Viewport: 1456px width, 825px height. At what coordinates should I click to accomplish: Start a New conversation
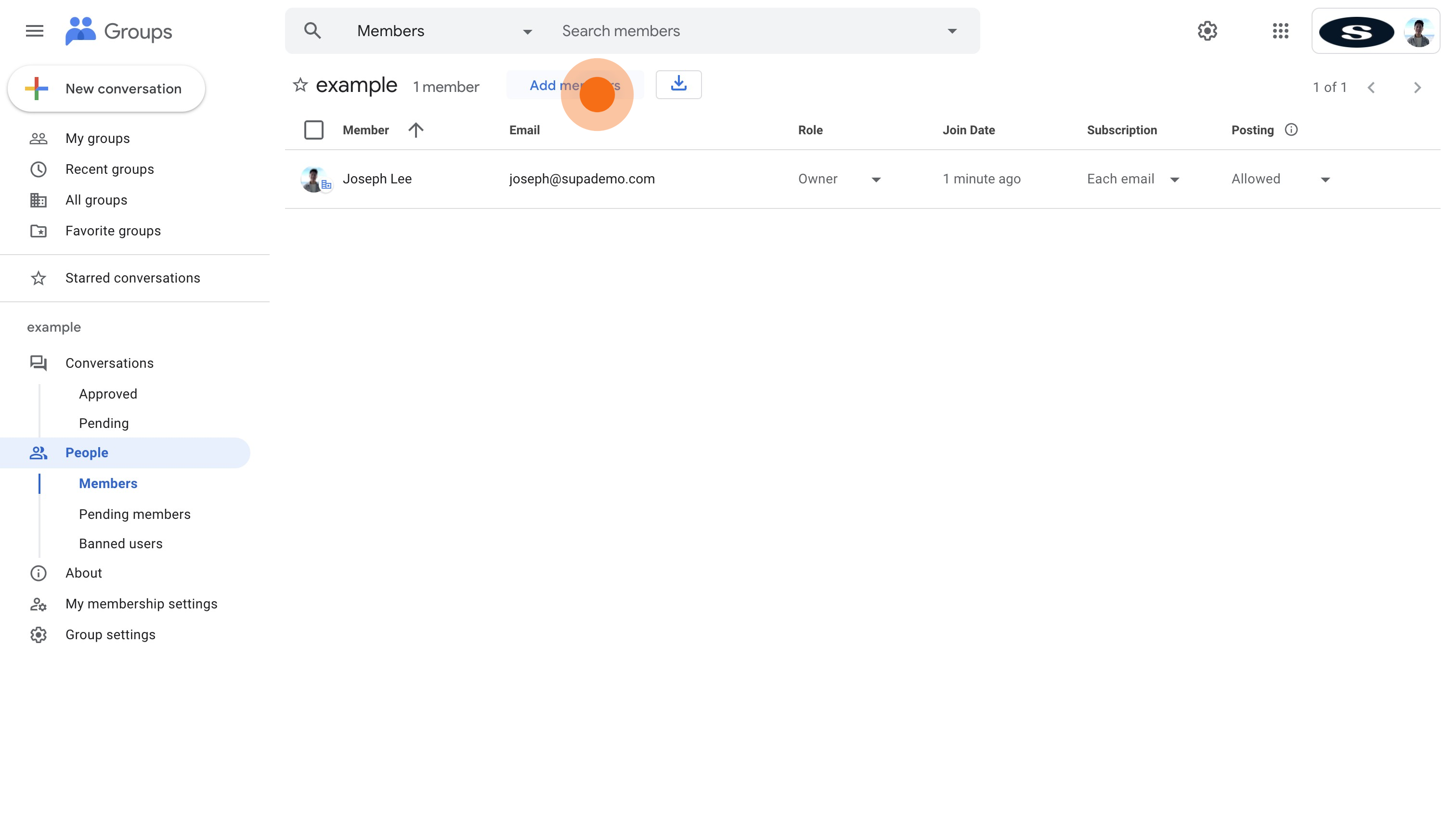click(x=106, y=89)
